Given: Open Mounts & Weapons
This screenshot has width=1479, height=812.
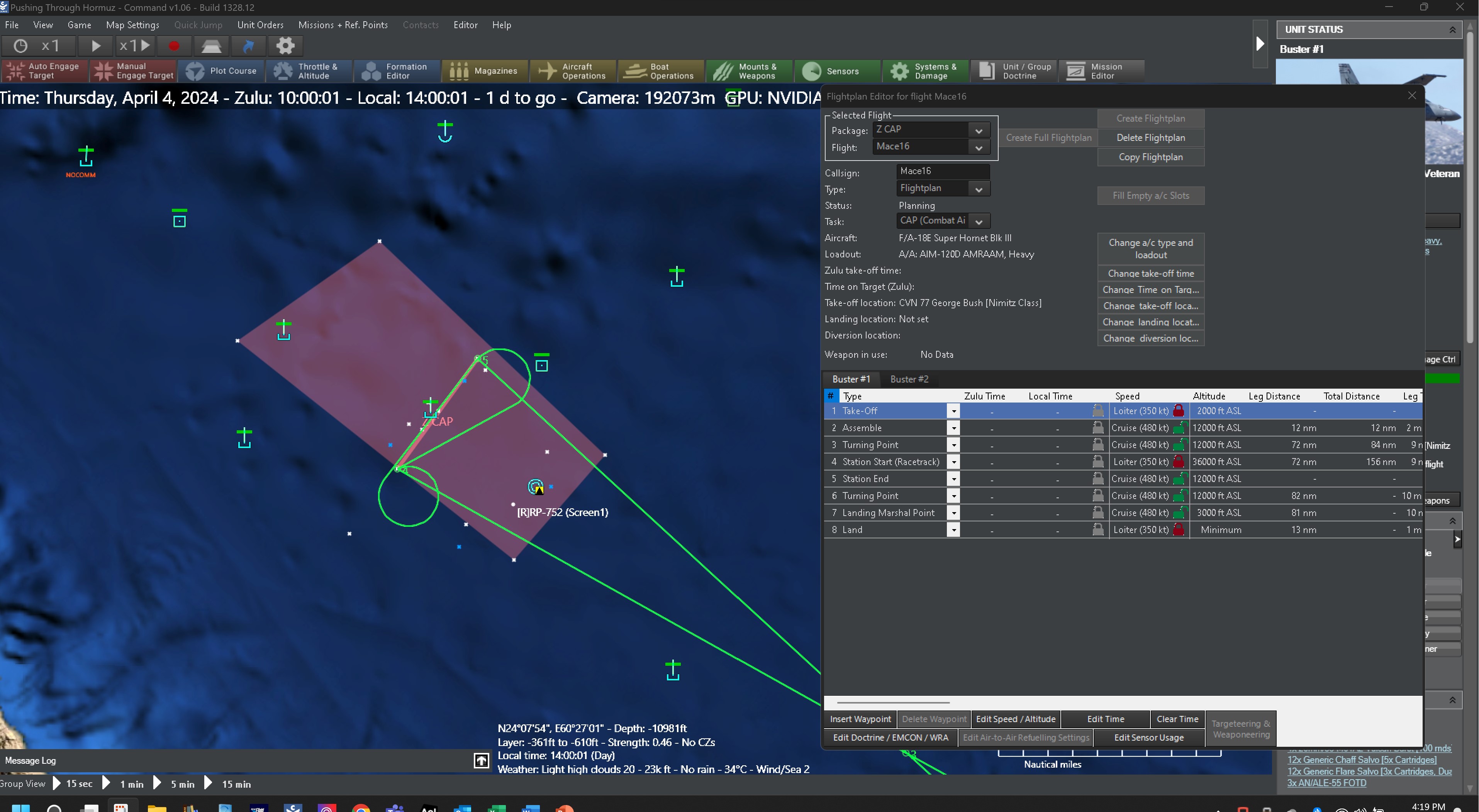Looking at the screenshot, I should [x=749, y=71].
